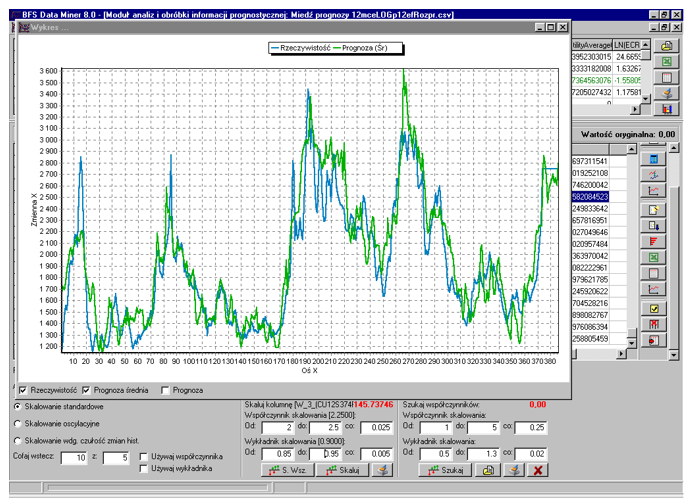Click Skaluj współczynnik Od field showing 2

278,427
